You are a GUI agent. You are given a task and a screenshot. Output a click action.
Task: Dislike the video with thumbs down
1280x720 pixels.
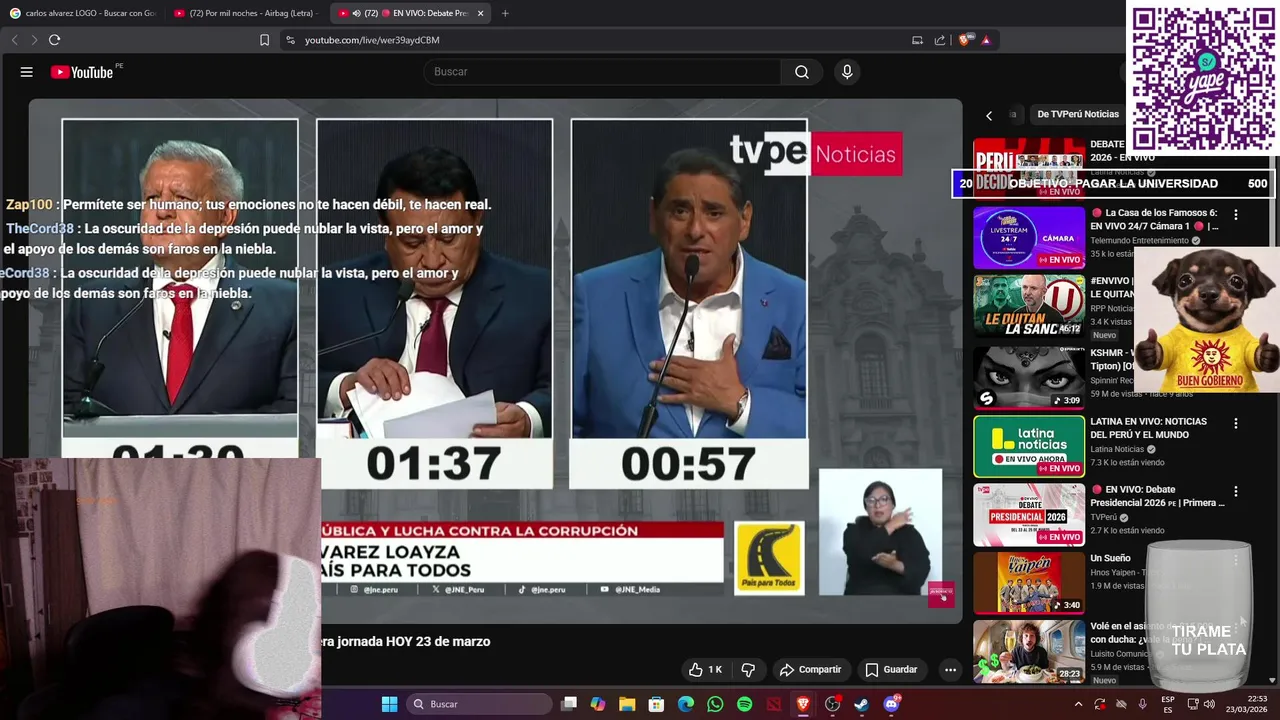click(x=748, y=670)
